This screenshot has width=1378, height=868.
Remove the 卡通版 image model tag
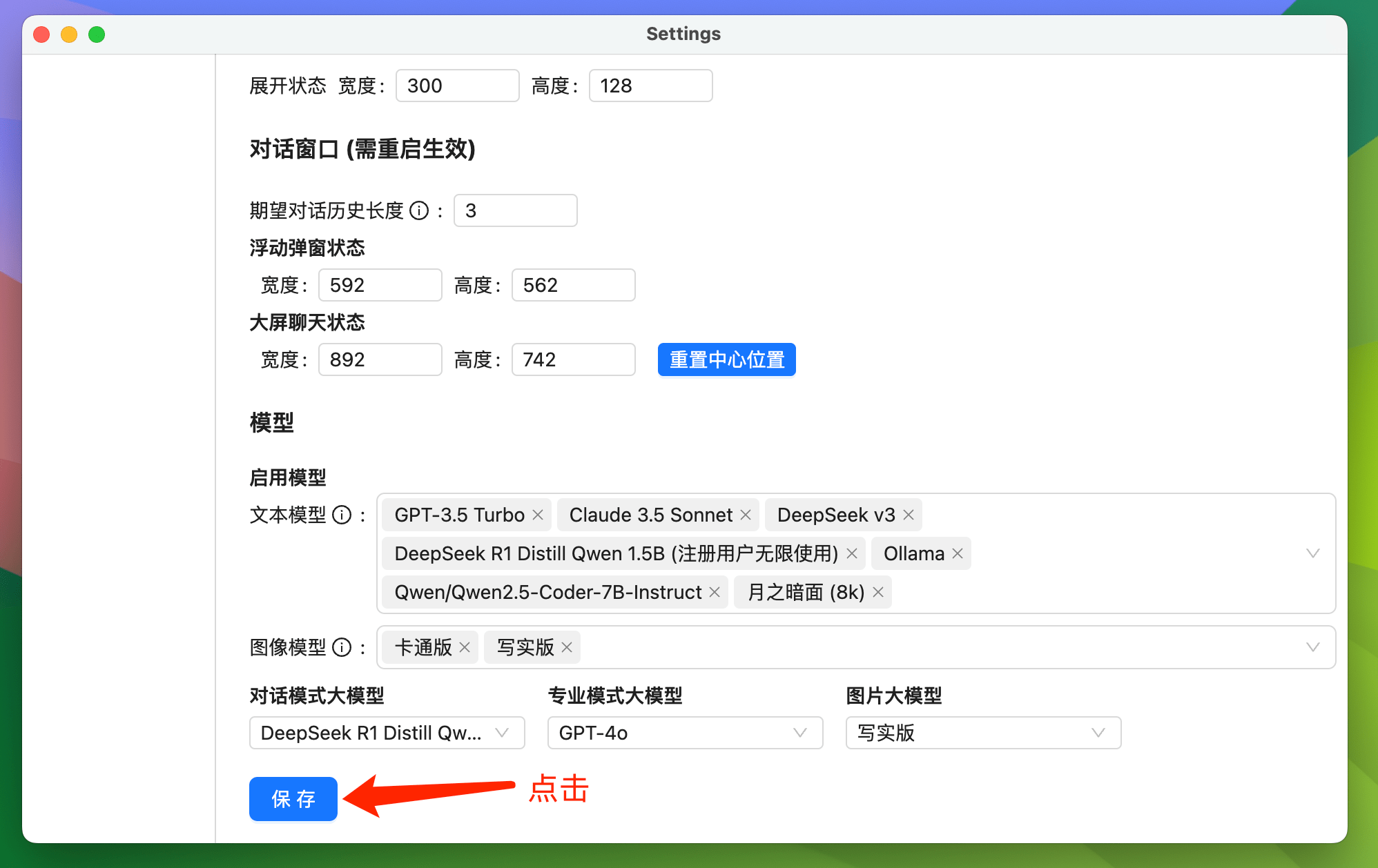click(x=465, y=647)
